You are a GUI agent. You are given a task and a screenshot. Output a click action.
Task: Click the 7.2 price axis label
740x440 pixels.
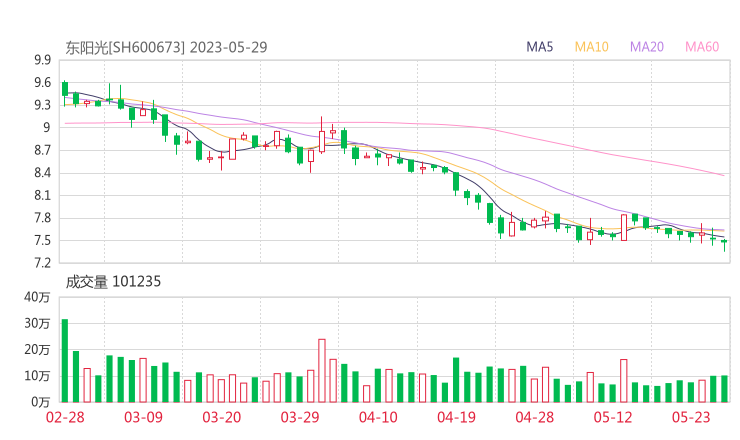pyautogui.click(x=42, y=263)
